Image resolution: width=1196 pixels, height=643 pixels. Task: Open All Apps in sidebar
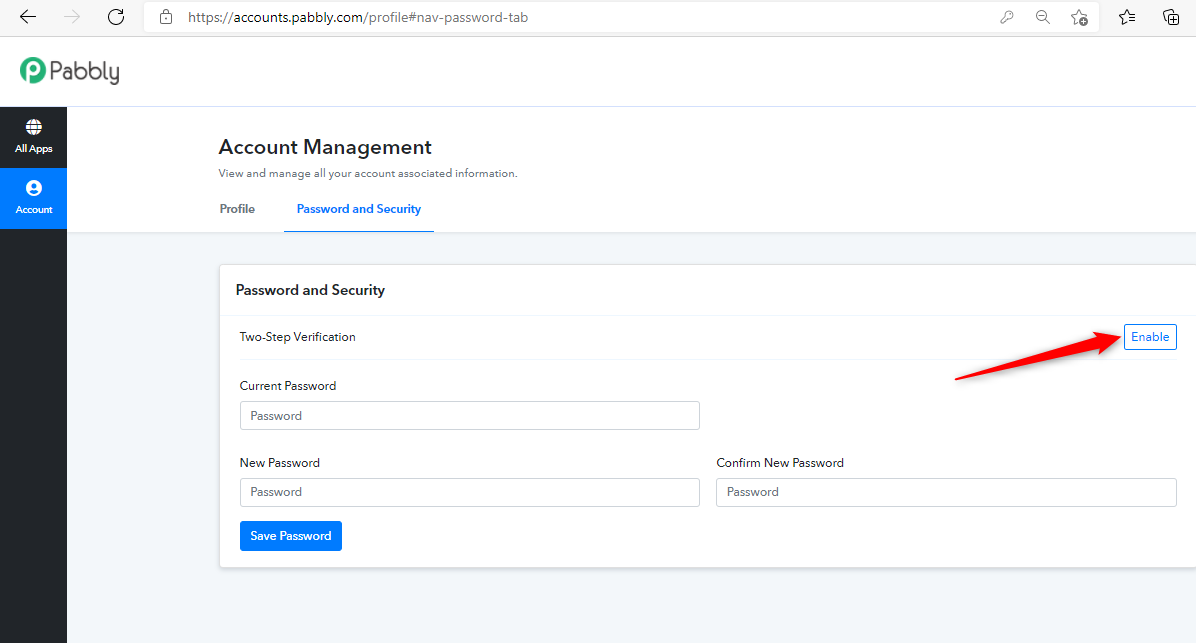(x=34, y=137)
